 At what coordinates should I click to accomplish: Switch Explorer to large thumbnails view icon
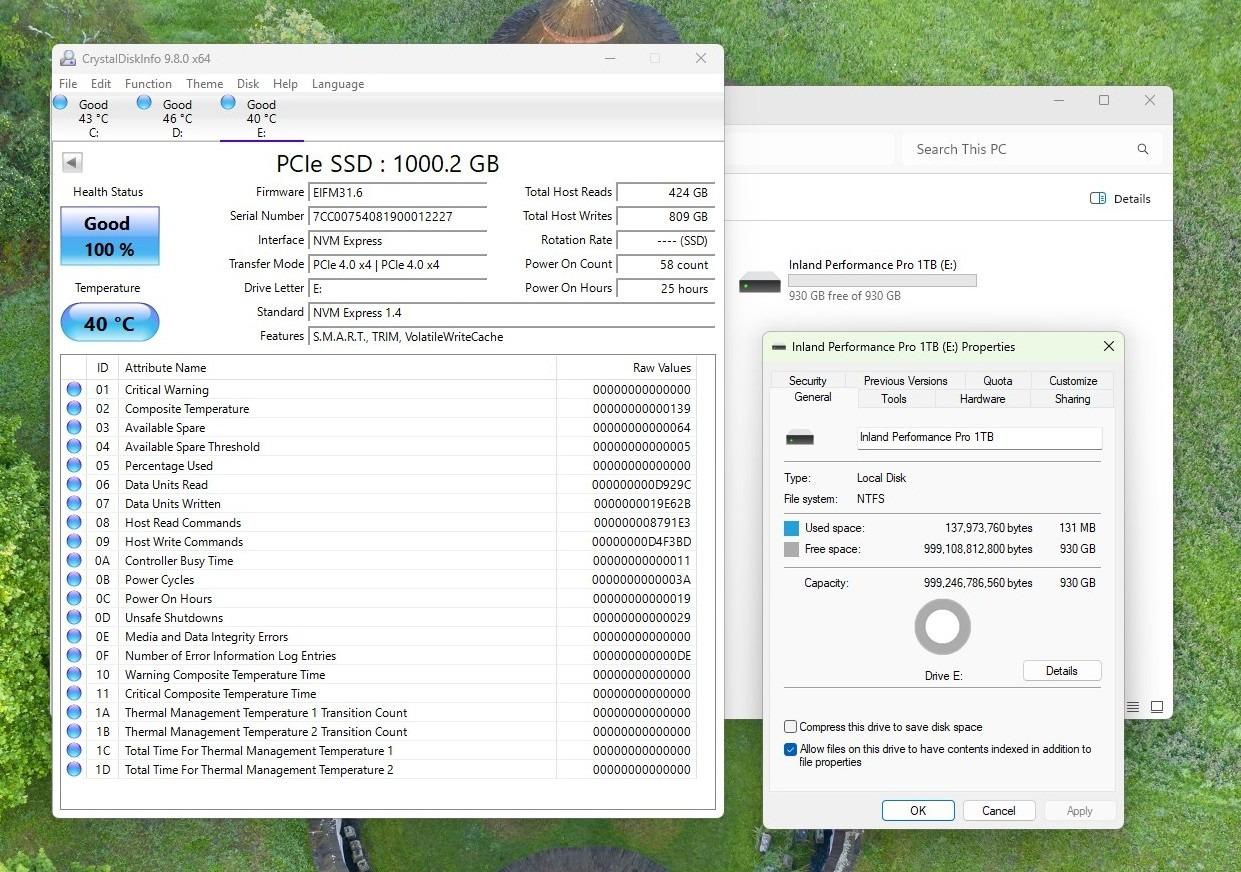[1157, 706]
